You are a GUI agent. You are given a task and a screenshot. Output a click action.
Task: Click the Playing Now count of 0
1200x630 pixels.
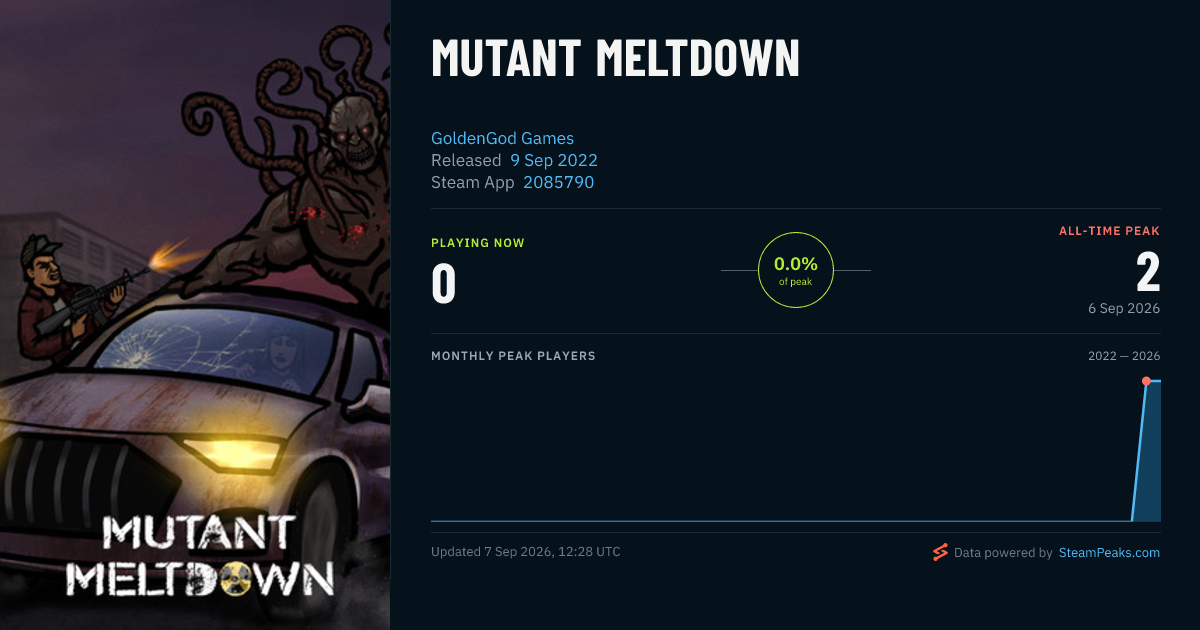pos(444,283)
